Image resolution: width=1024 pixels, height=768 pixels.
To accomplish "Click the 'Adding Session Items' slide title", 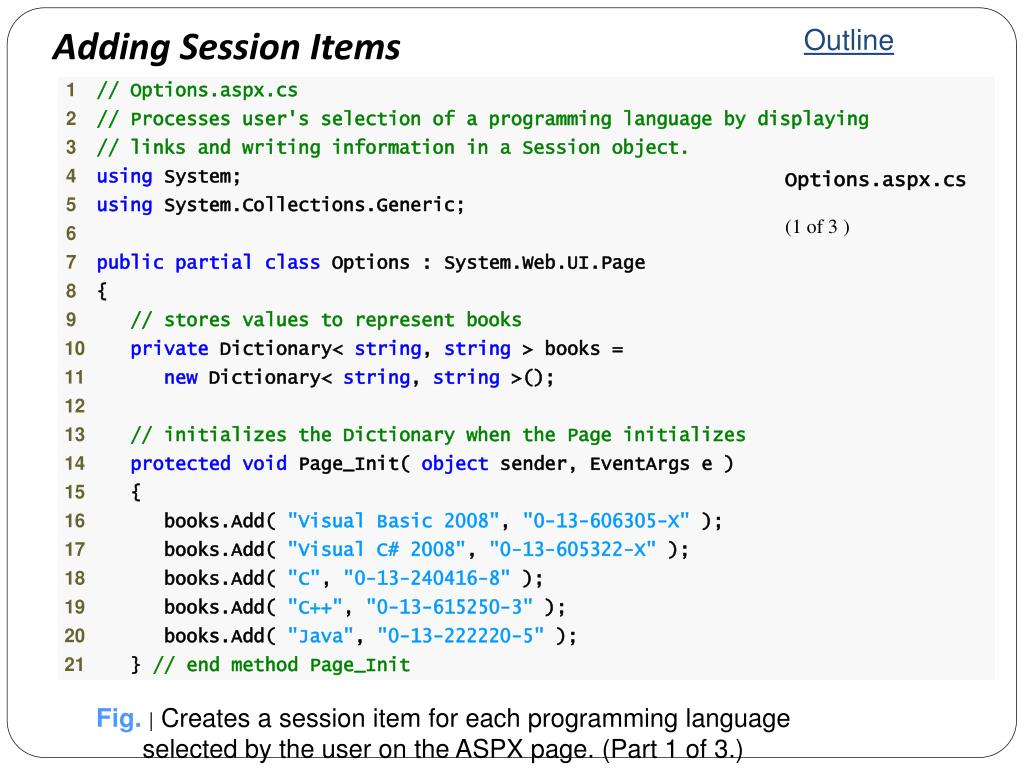I will (x=226, y=47).
